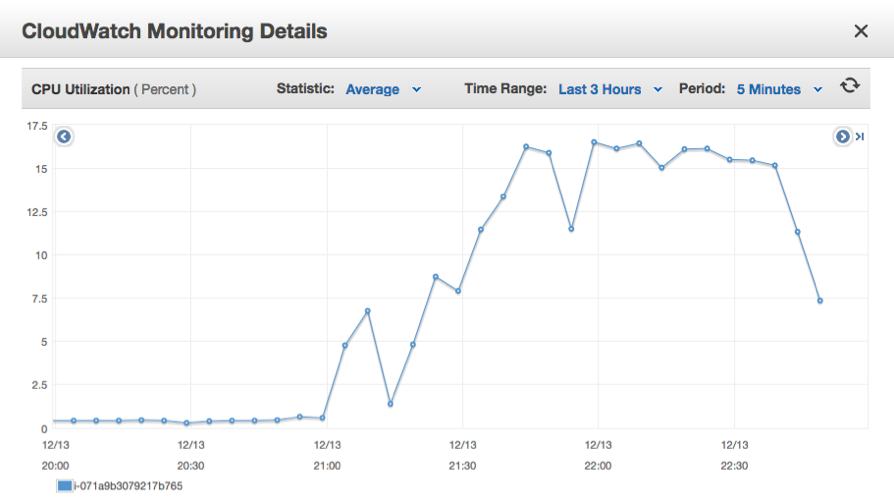Click the Period: label
The width and height of the screenshot is (894, 502).
(x=702, y=89)
